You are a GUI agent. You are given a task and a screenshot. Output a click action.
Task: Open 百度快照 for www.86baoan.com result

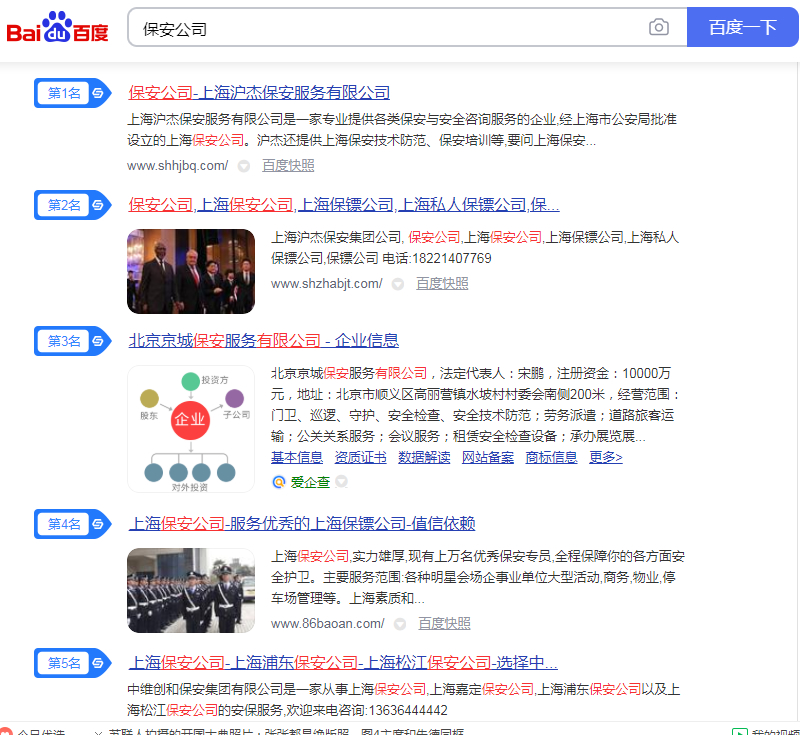(x=444, y=623)
